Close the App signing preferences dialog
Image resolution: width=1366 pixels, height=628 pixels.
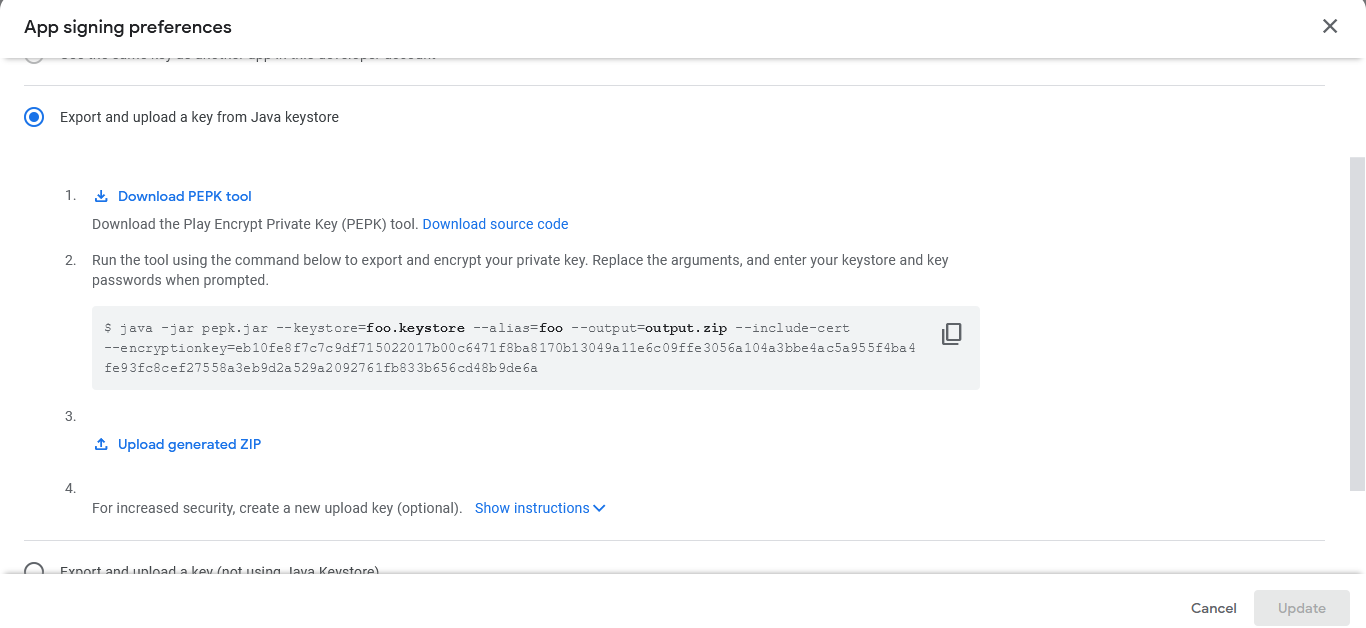1330,27
